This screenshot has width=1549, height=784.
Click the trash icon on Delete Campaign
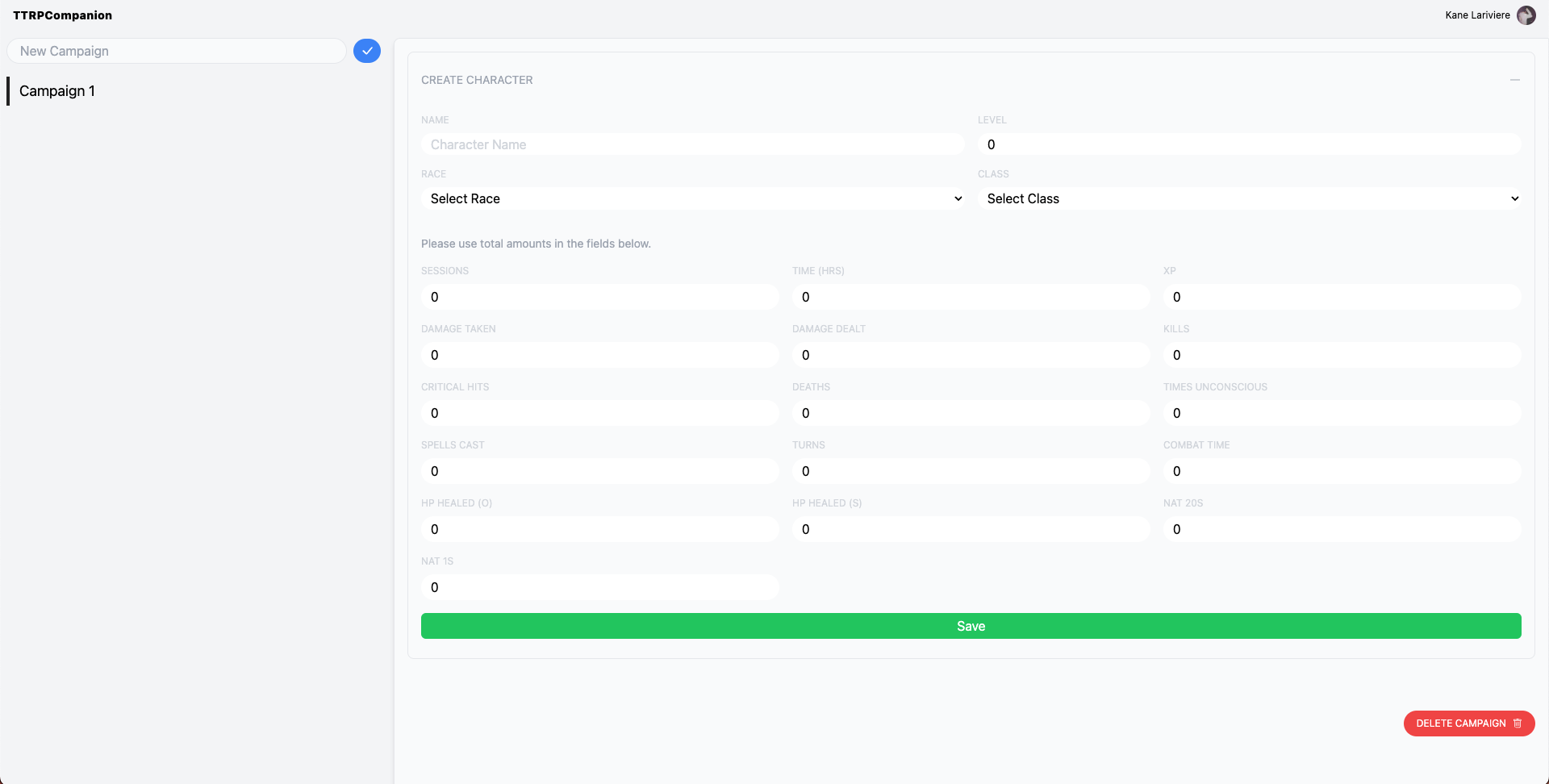point(1518,724)
